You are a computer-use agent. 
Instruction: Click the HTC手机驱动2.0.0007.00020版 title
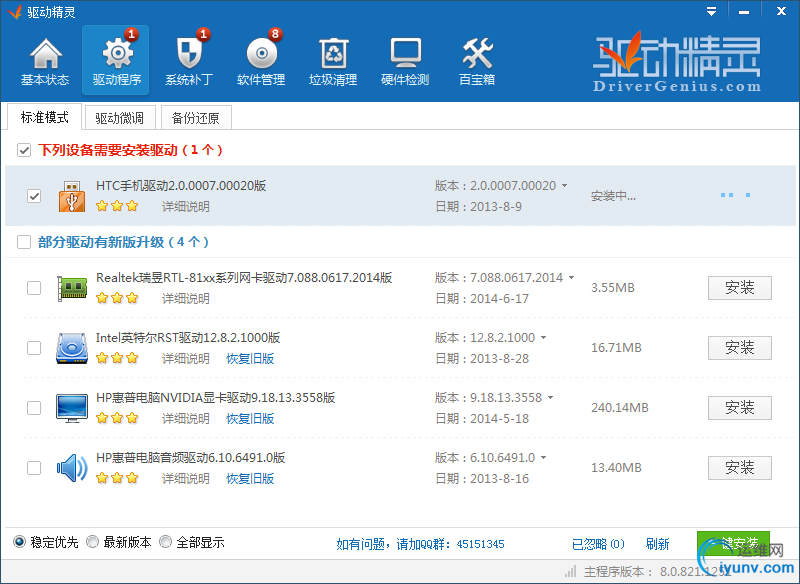tap(181, 186)
